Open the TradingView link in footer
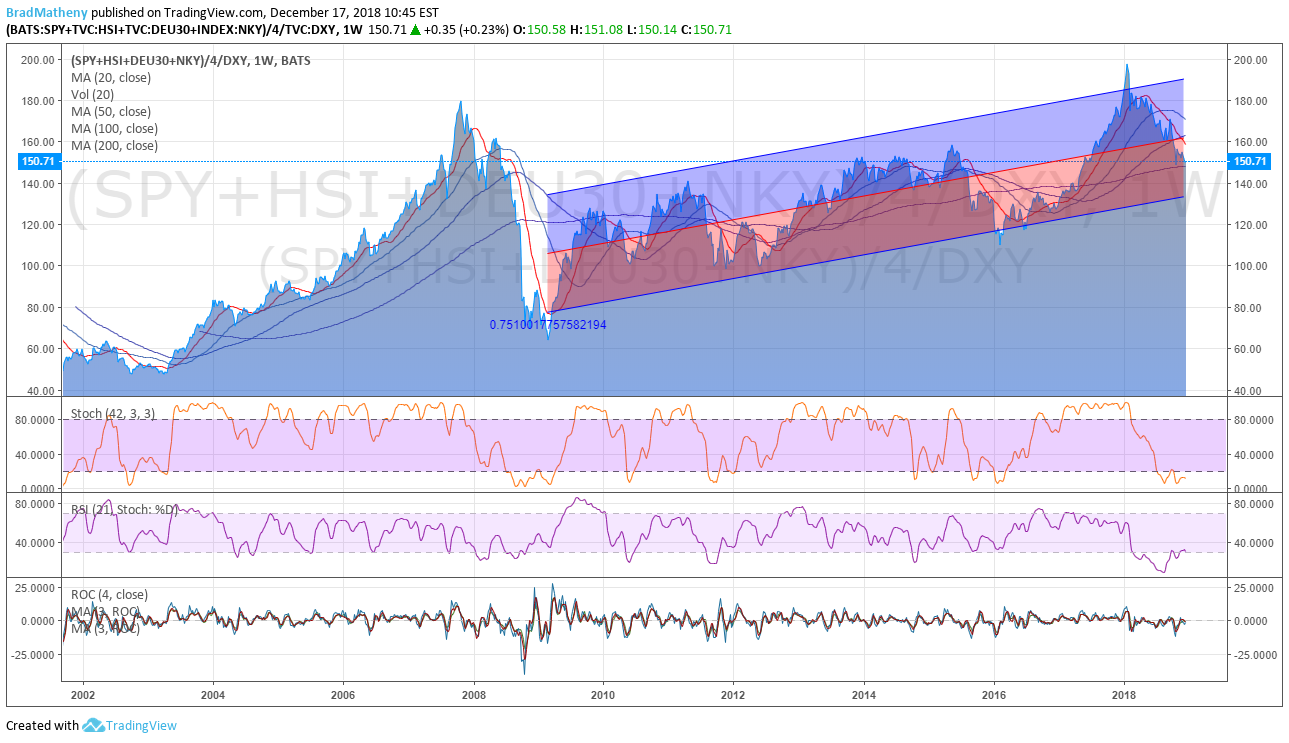Image resolution: width=1289 pixels, height=743 pixels. tap(141, 725)
